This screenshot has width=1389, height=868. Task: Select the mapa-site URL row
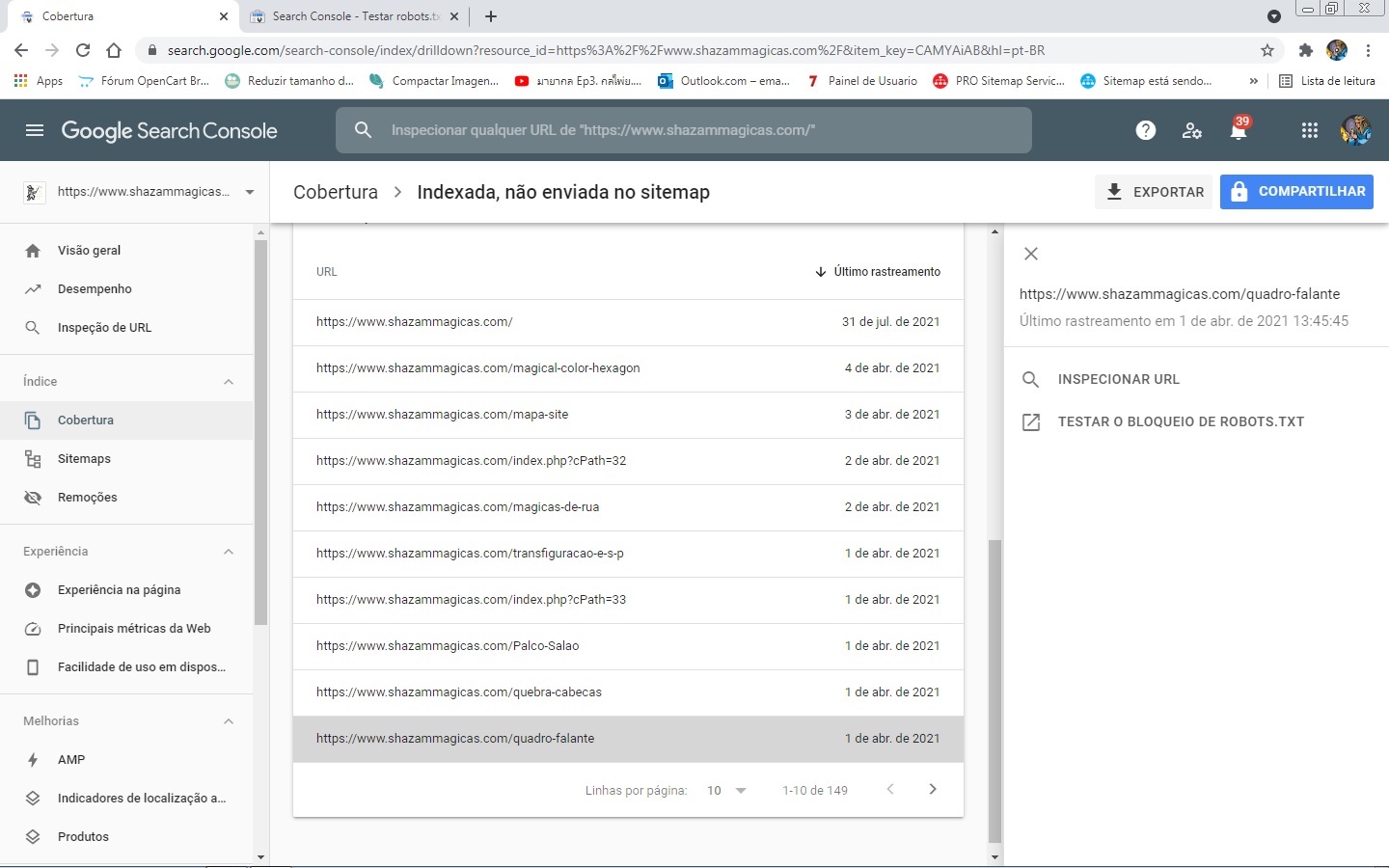coord(628,415)
